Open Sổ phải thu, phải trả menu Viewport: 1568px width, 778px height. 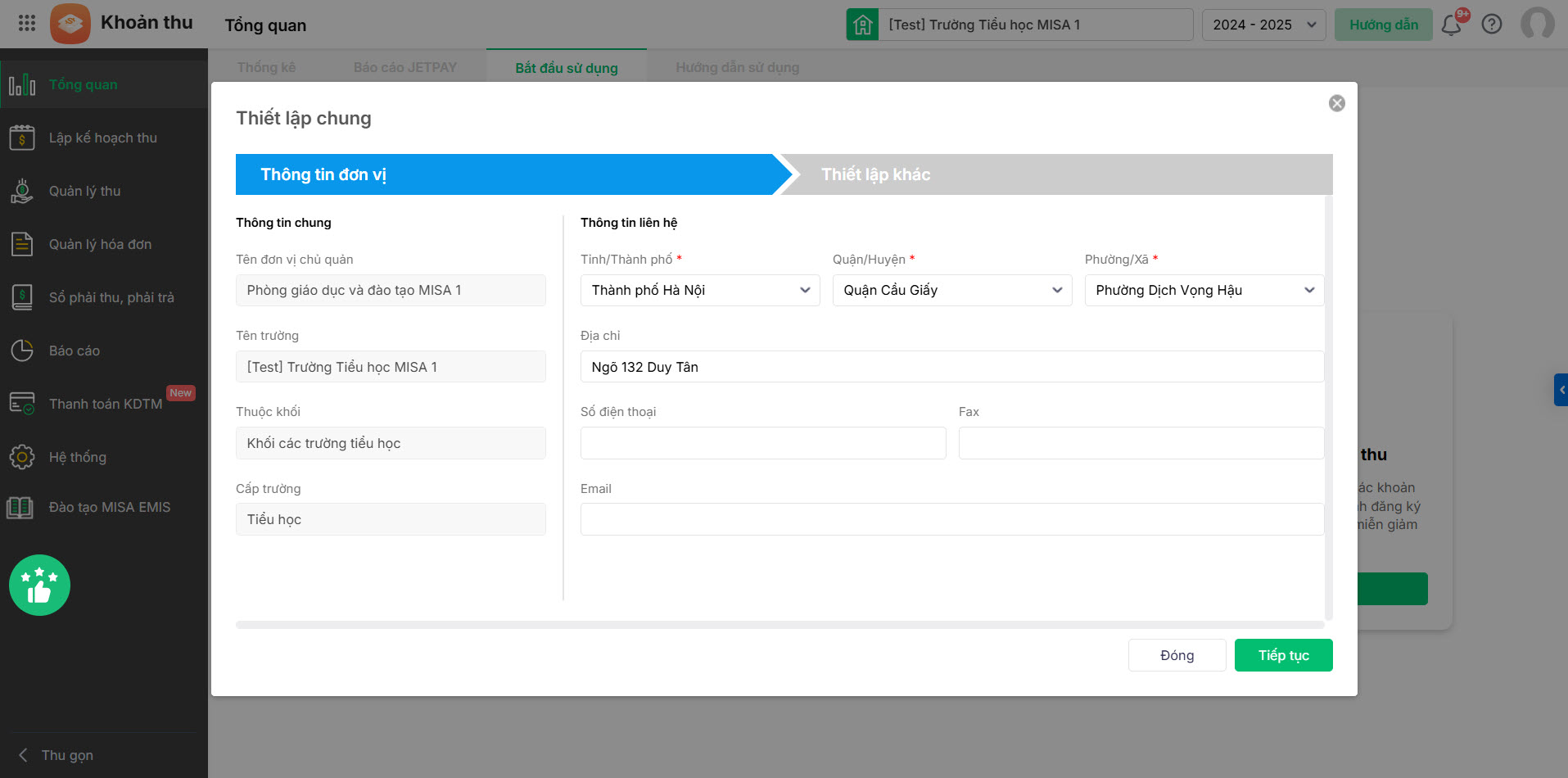click(104, 297)
